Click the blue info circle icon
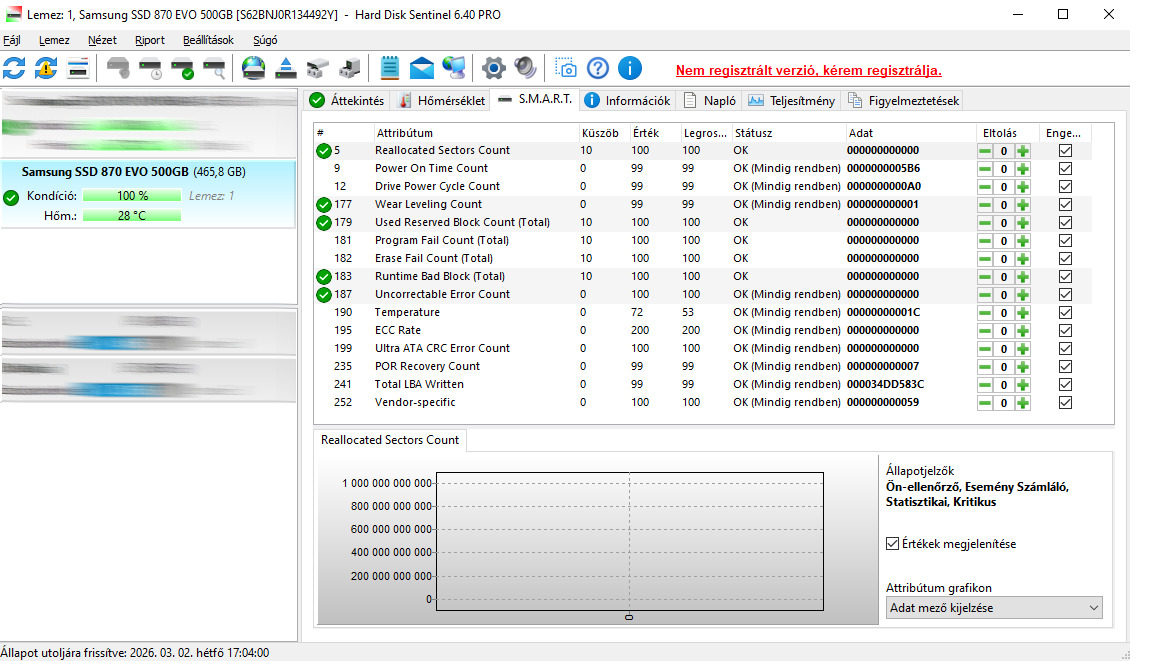Viewport: 1152px width, 661px height. [630, 68]
